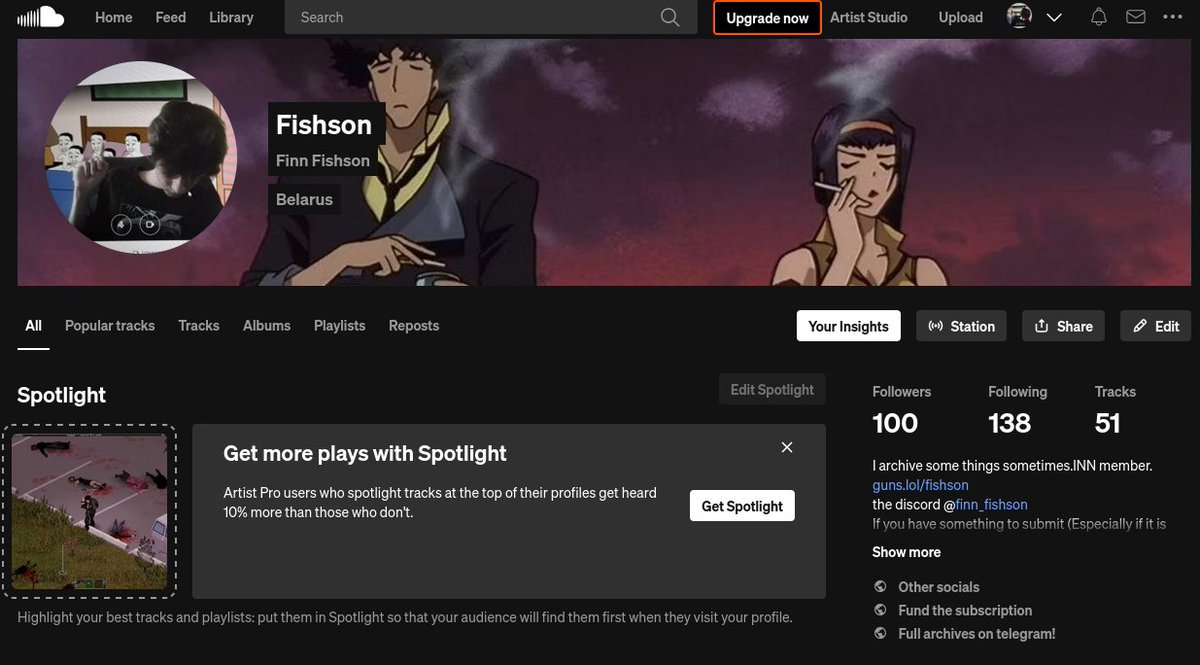The height and width of the screenshot is (665, 1200).
Task: Click the search magnifier icon
Action: pos(670,17)
